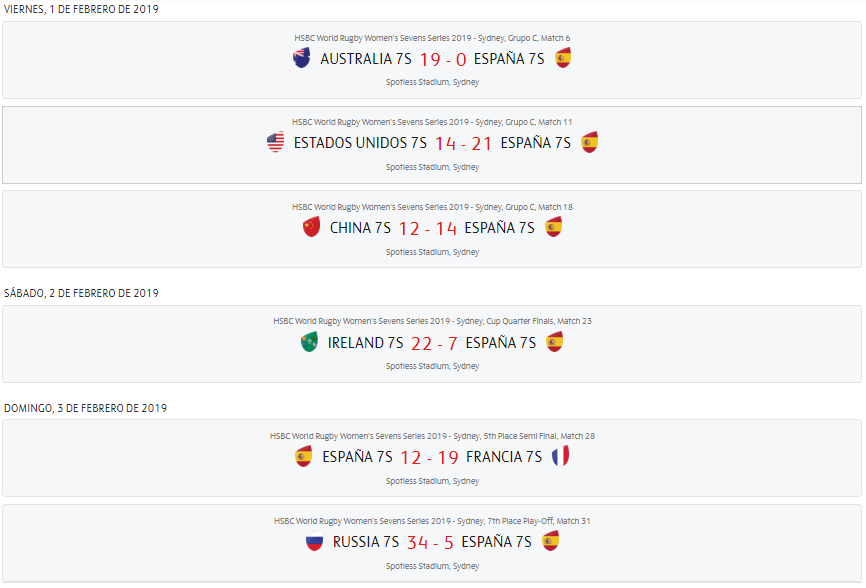Click the 14 - 21 score
Image resolution: width=866 pixels, height=588 pixels.
click(x=463, y=144)
